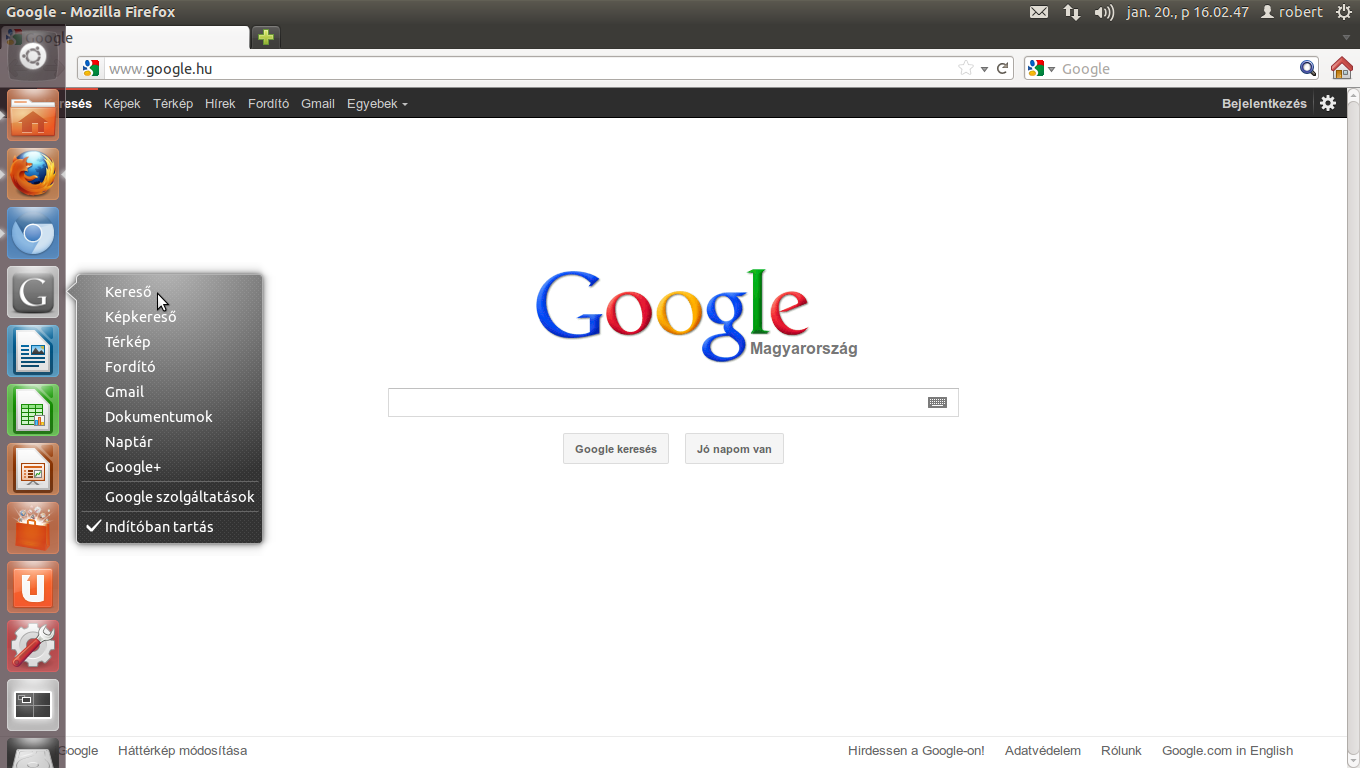
Task: Open Hírek in the Google top bar
Action: coord(220,104)
